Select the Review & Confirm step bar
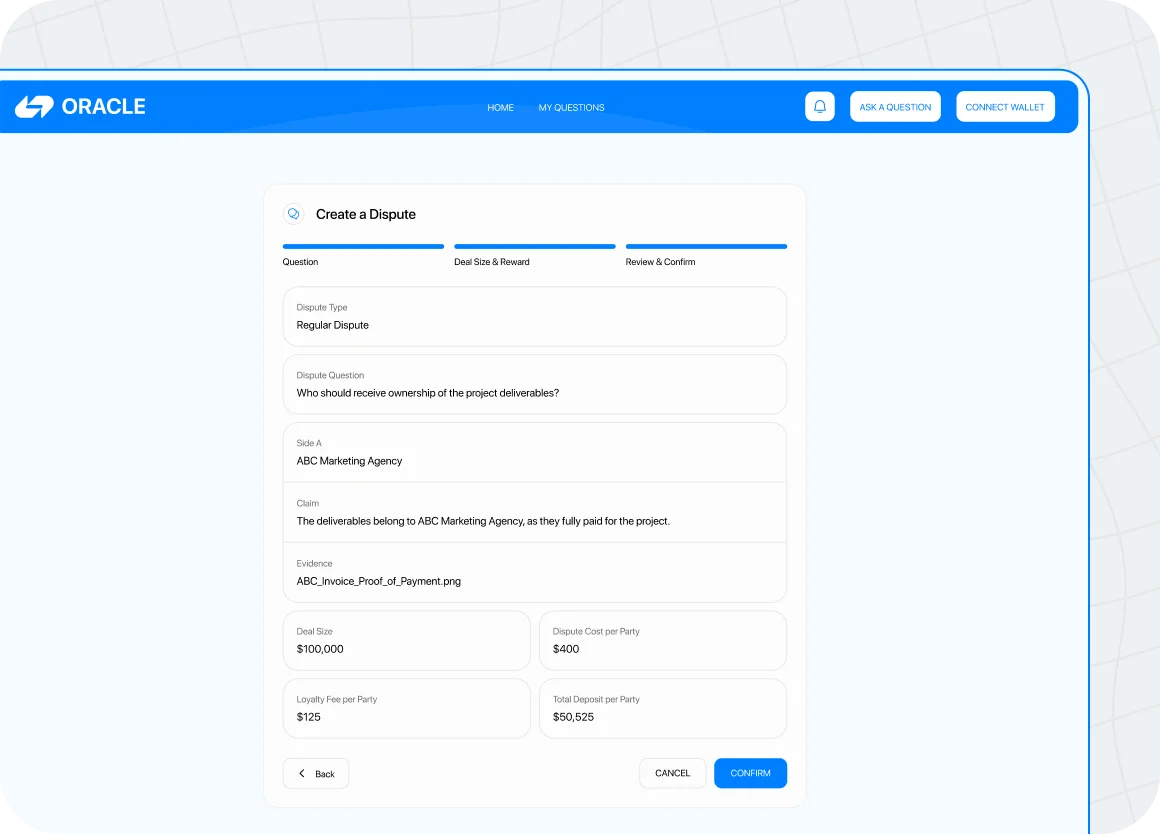This screenshot has width=1160, height=834. 706,246
